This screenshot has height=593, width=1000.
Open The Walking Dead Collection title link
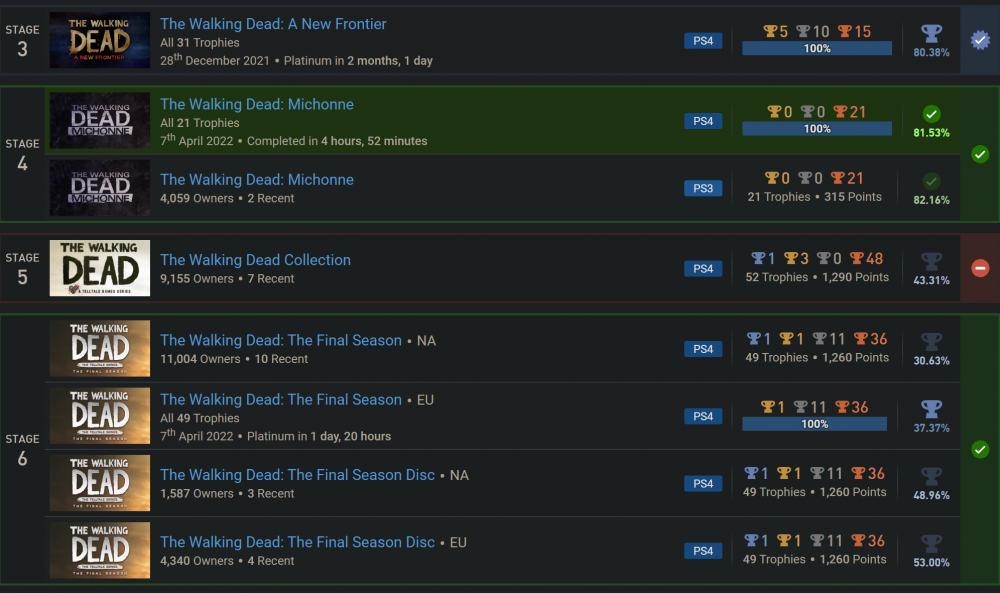pos(255,260)
